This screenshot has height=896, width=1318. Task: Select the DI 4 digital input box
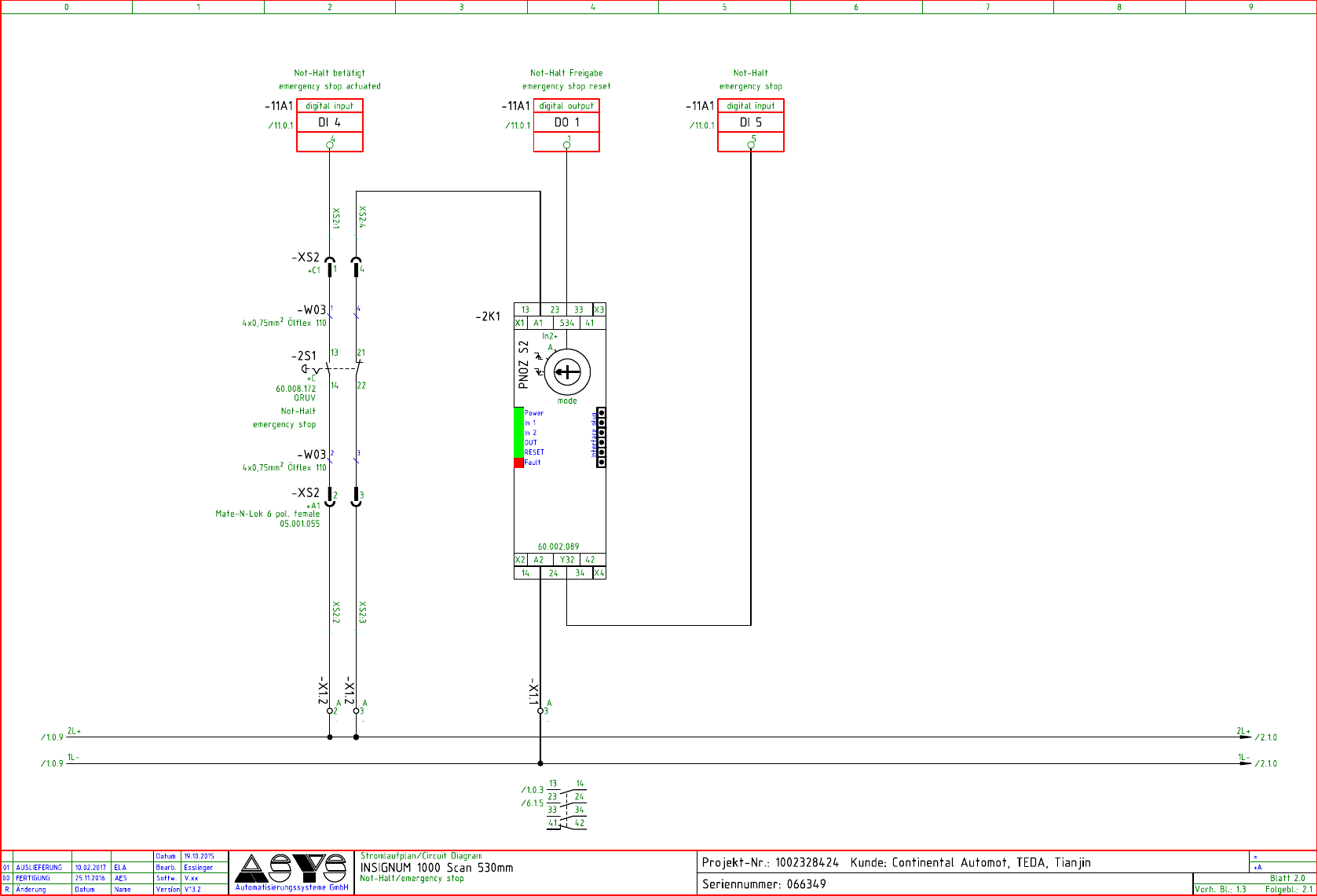point(330,125)
